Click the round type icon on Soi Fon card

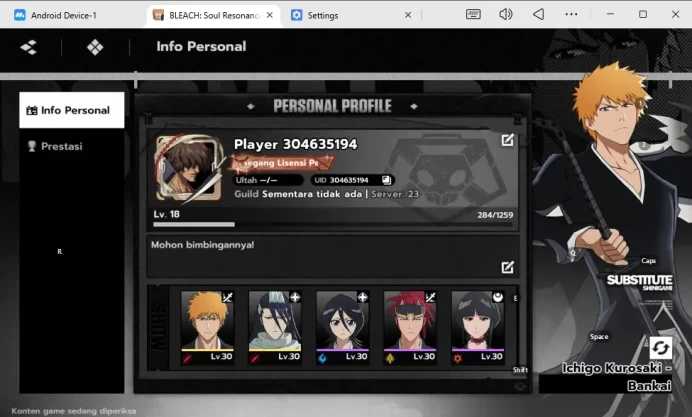click(498, 297)
